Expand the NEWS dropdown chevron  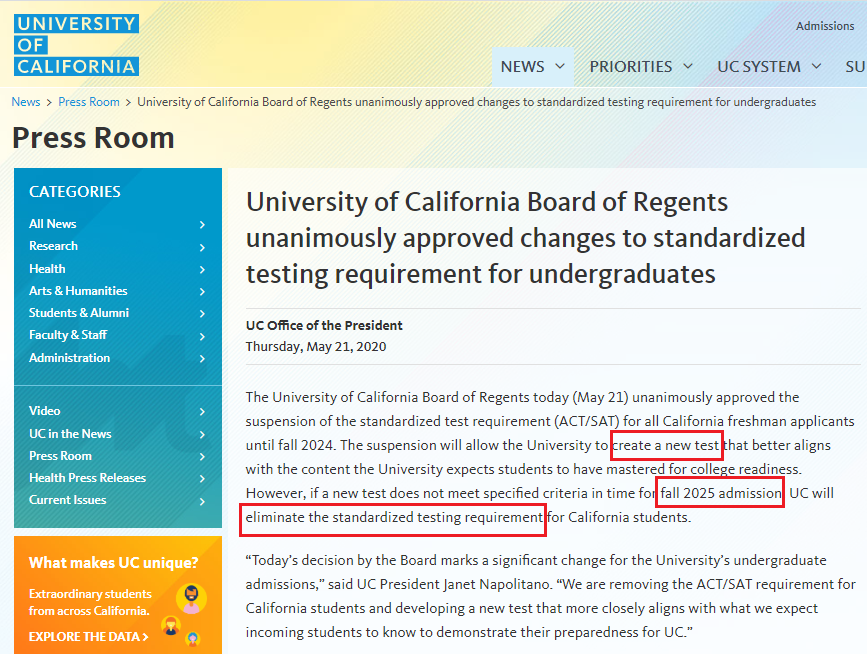[x=560, y=66]
